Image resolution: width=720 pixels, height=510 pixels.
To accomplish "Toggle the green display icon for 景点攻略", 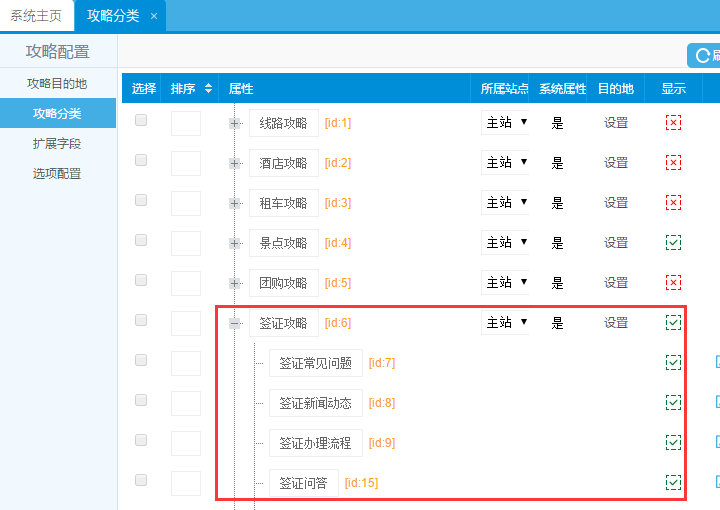I will click(x=673, y=242).
